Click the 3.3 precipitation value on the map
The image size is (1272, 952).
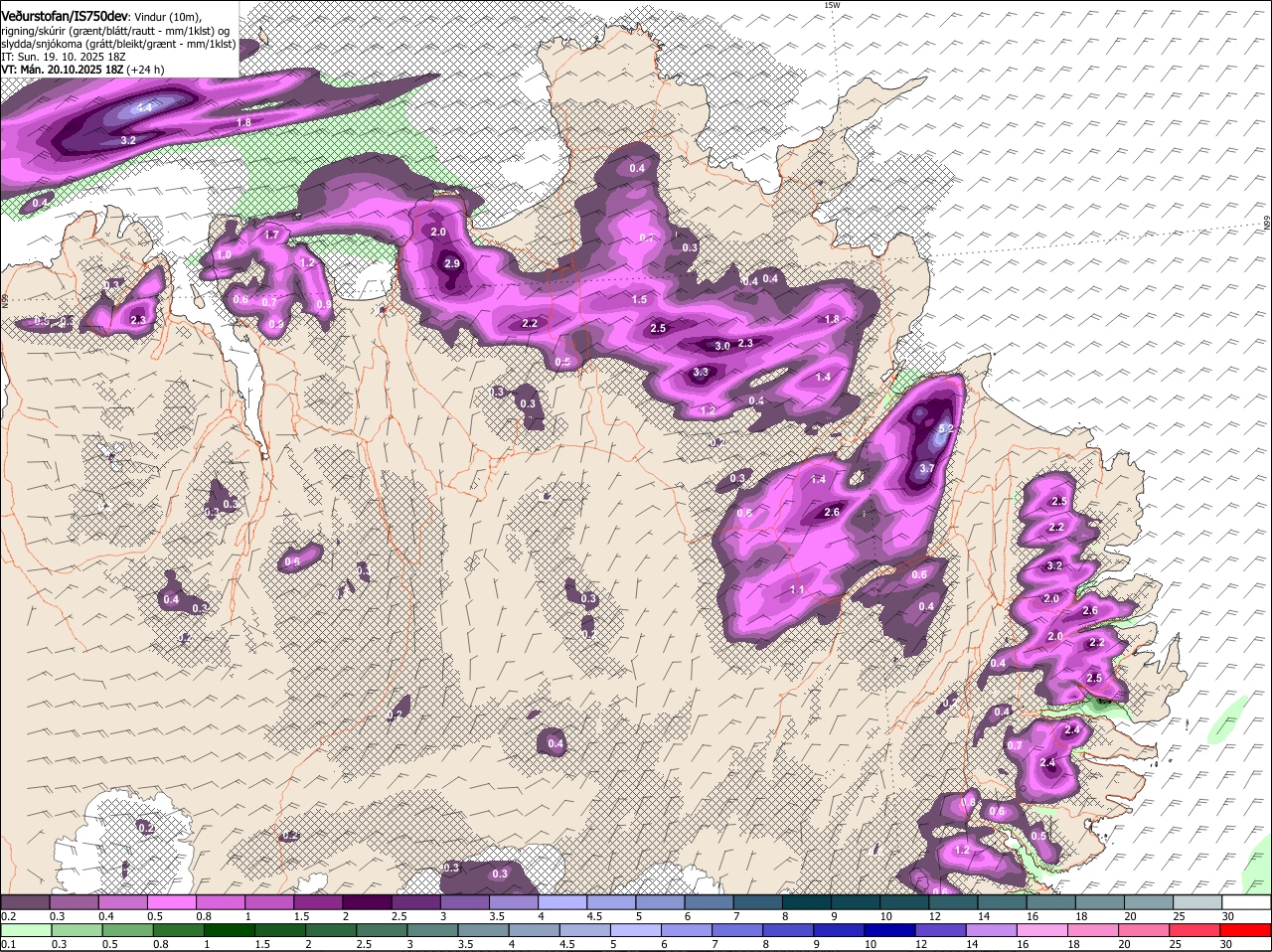point(701,372)
